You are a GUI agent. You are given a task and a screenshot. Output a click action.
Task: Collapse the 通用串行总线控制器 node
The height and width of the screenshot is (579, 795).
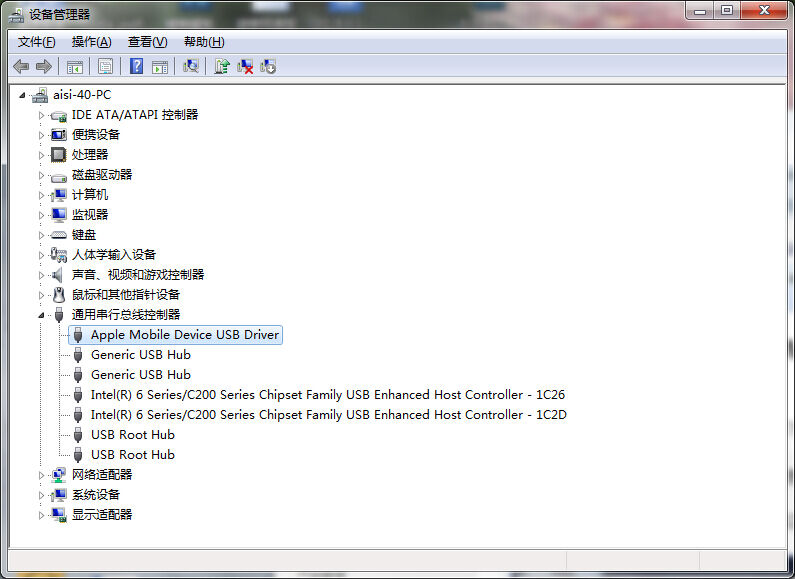(x=42, y=315)
